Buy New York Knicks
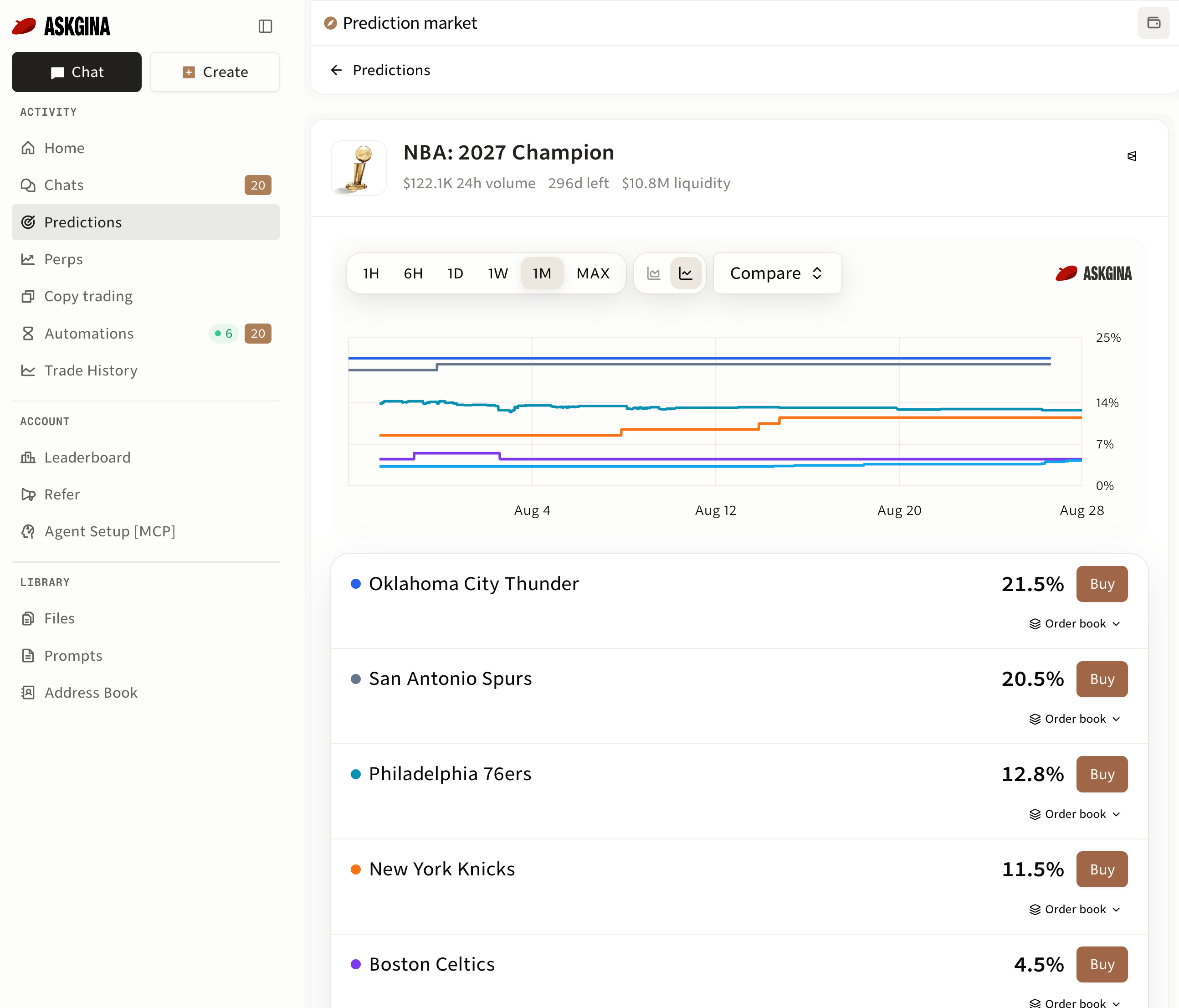Screen dimensions: 1179x1008 tap(1102, 869)
